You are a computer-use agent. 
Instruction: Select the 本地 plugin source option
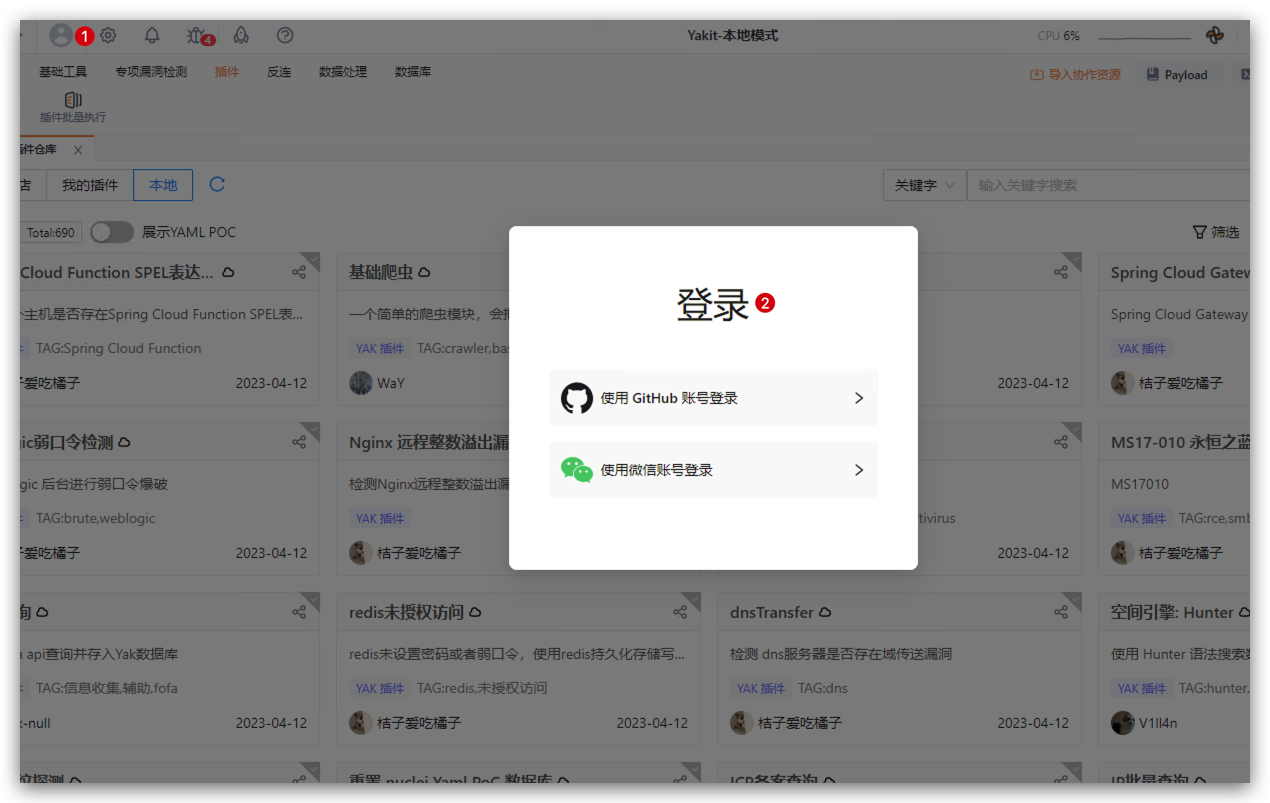point(163,185)
